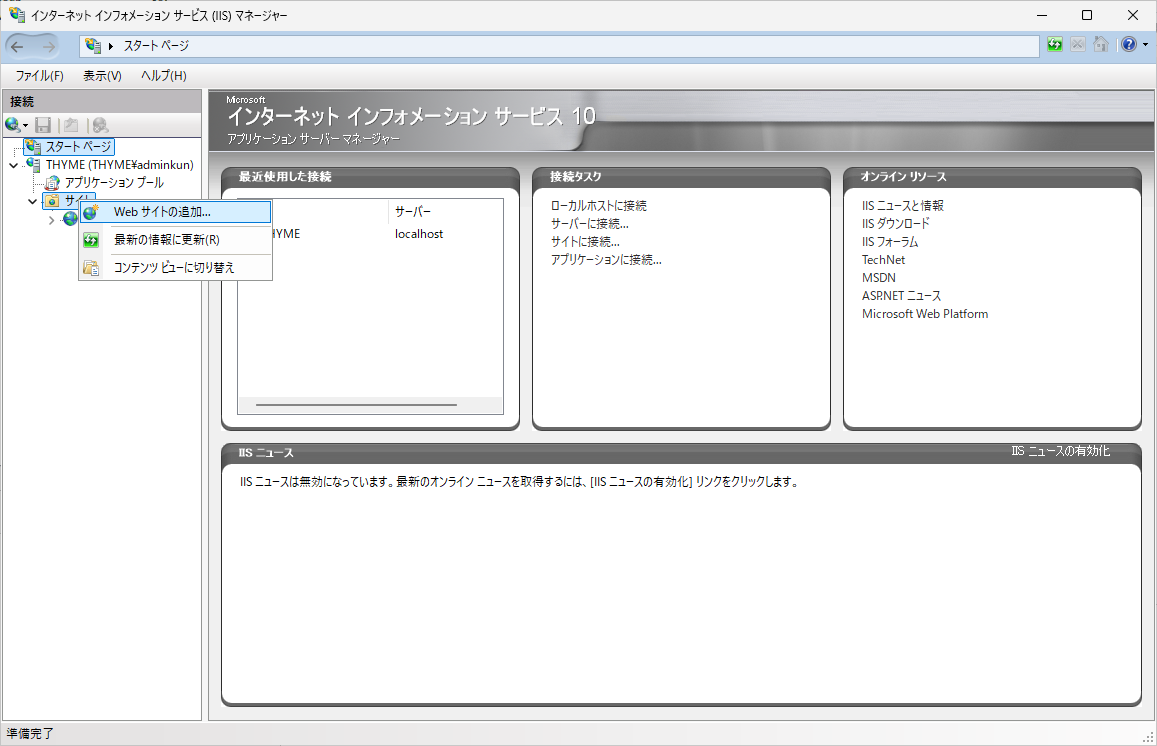Open アプリケーション プール in the tree

pos(114,182)
